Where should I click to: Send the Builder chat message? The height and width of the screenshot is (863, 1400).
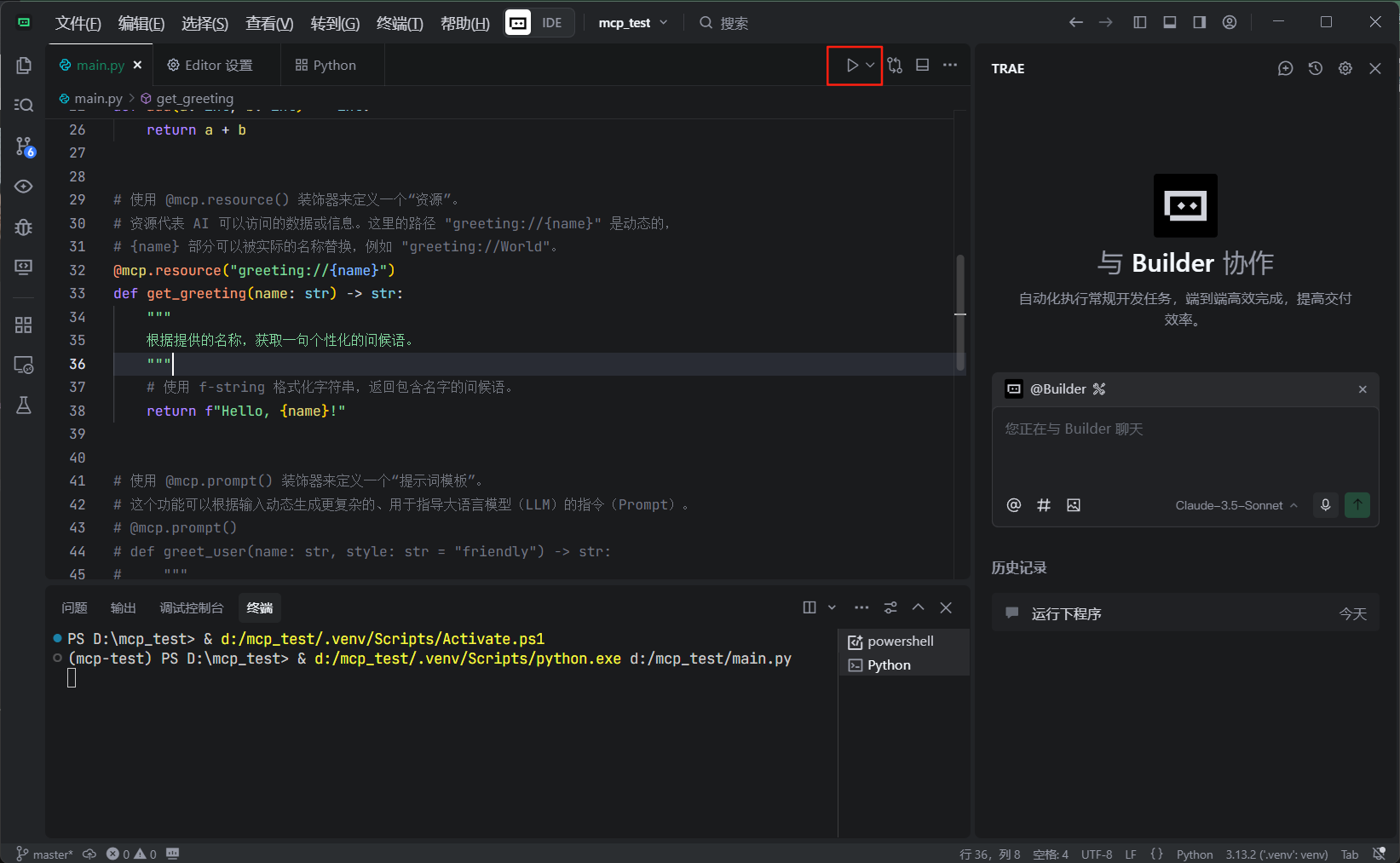point(1357,505)
